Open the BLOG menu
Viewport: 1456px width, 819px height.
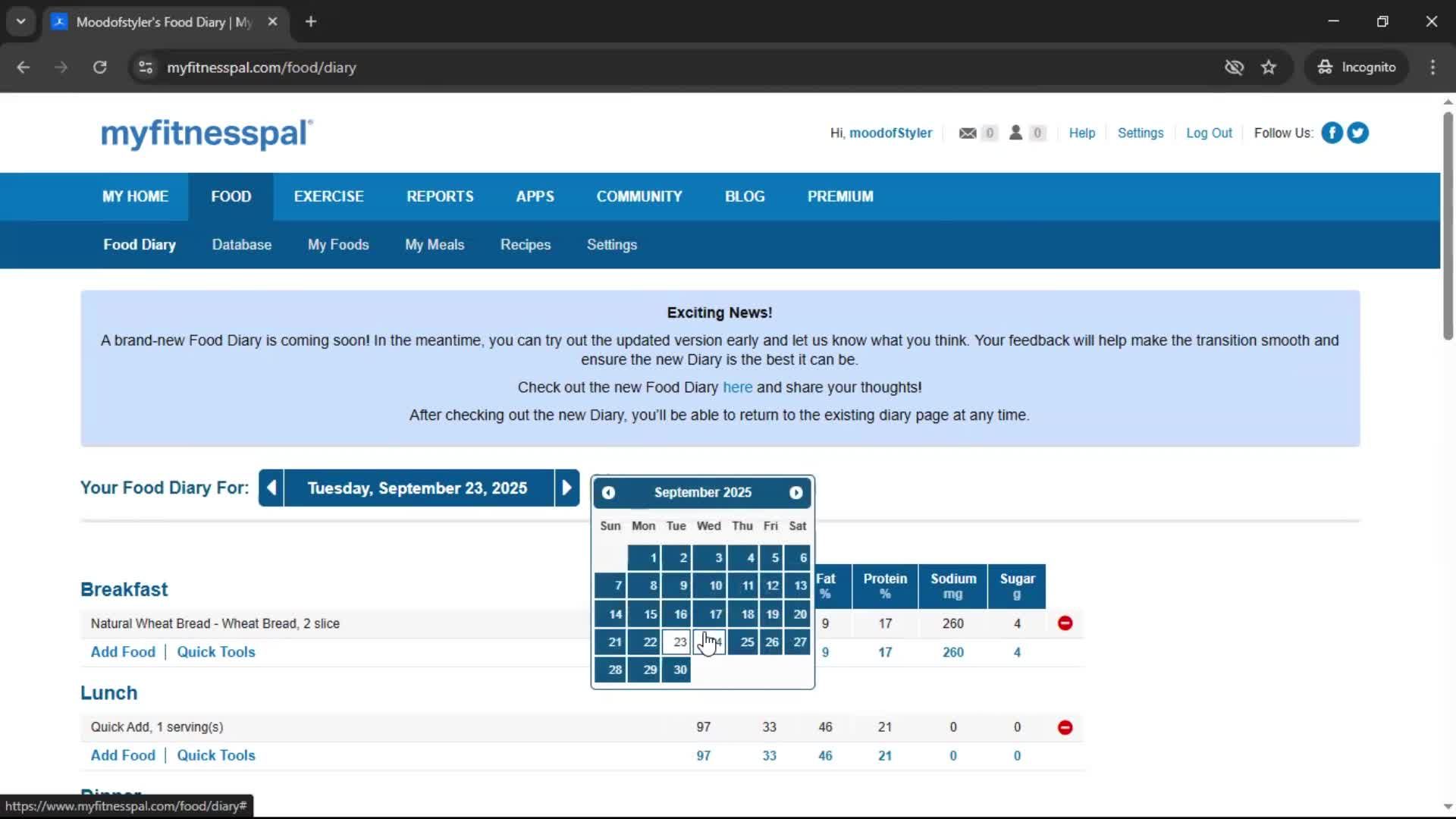click(745, 196)
